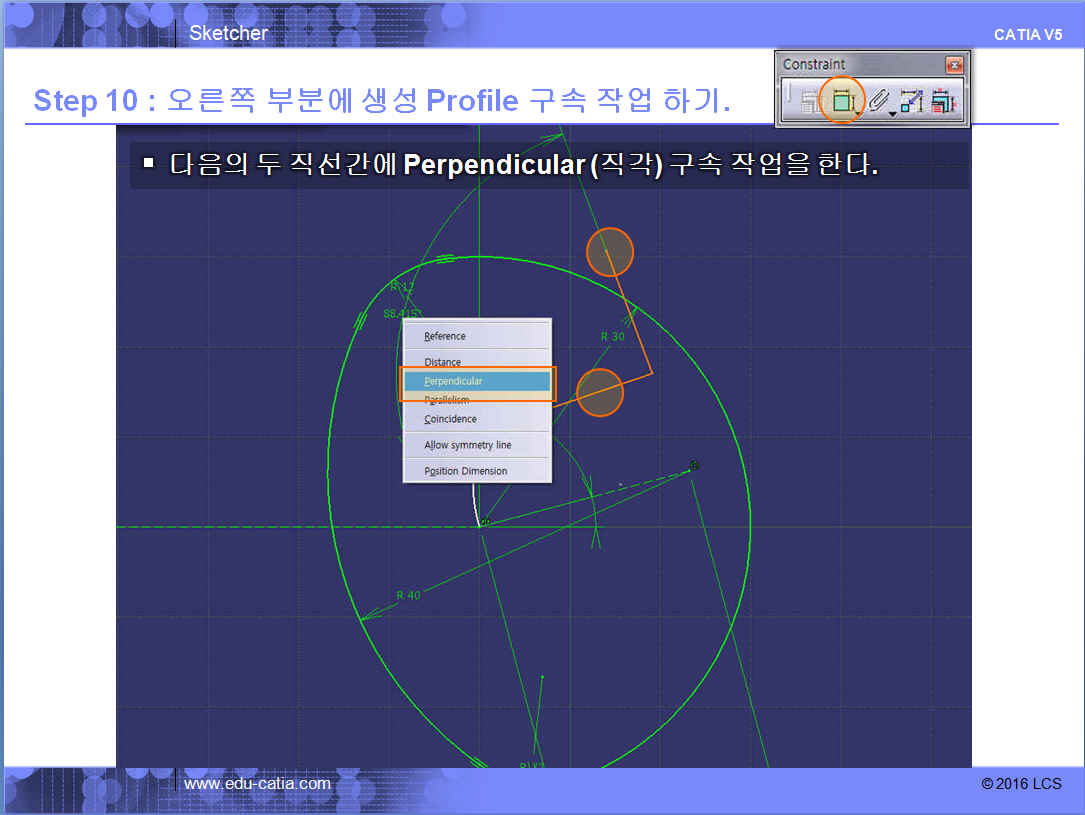Close the Constraint toolbar
The height and width of the screenshot is (815, 1085).
coord(954,64)
